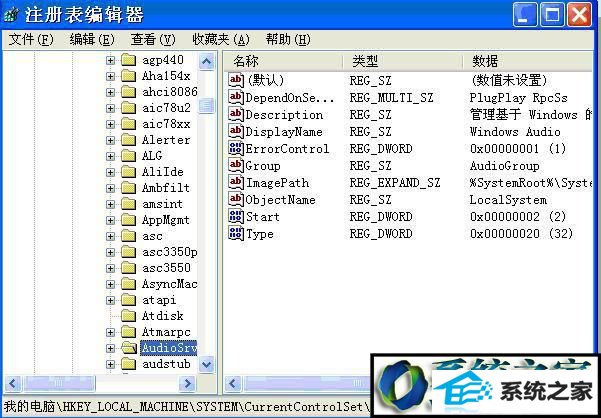Select the ImagePath value name
Screen dimensions: 601x418
(x=277, y=183)
